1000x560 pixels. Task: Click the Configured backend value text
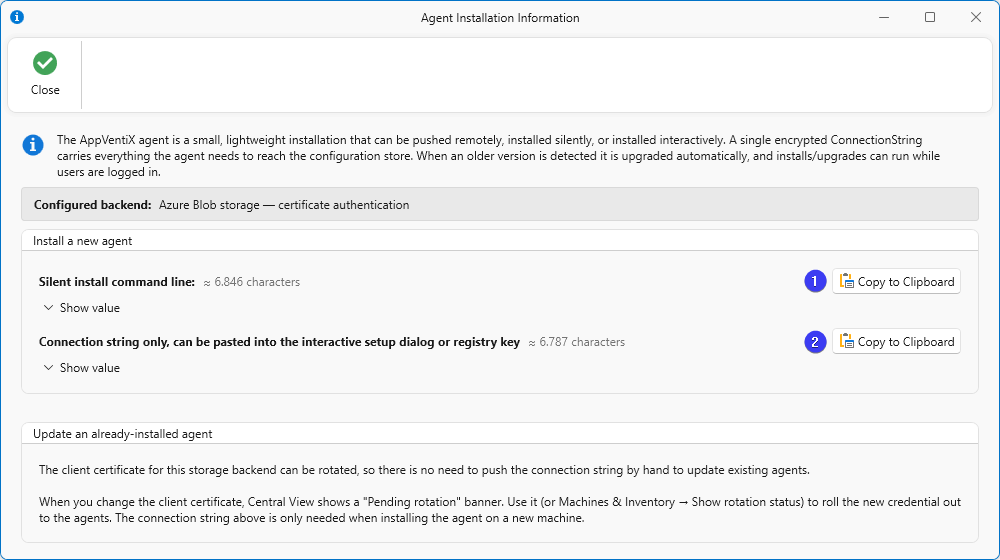point(284,205)
